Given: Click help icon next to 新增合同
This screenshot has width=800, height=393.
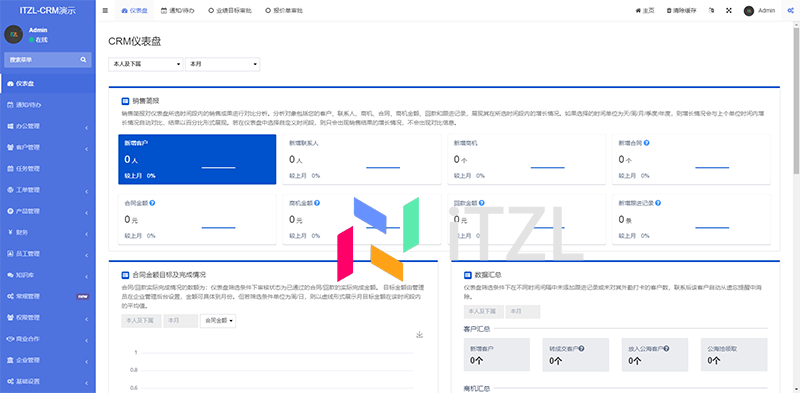Looking at the screenshot, I should (x=646, y=143).
